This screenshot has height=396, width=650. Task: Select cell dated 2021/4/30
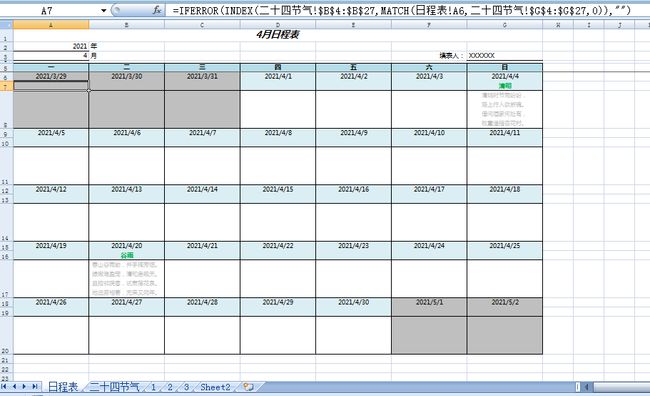tap(353, 302)
